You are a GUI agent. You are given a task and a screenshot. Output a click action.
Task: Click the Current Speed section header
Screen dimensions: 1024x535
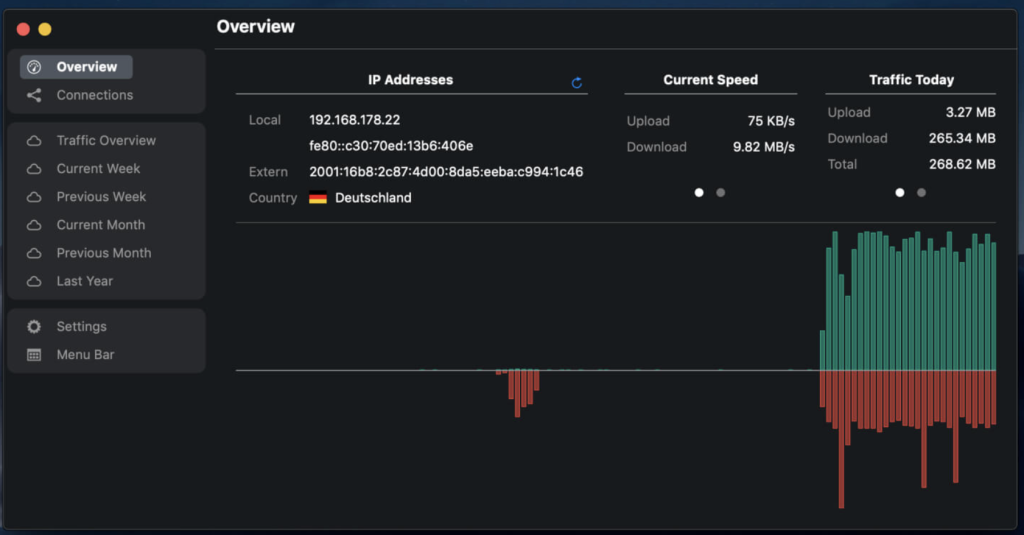coord(711,80)
